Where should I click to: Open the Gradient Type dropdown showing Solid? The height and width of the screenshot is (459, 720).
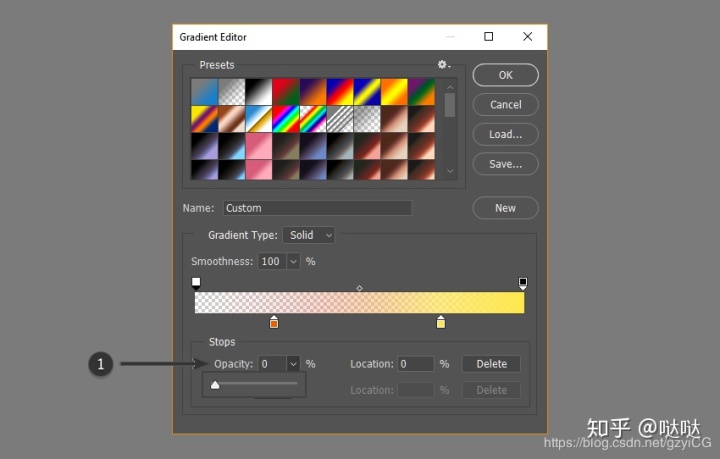(309, 235)
